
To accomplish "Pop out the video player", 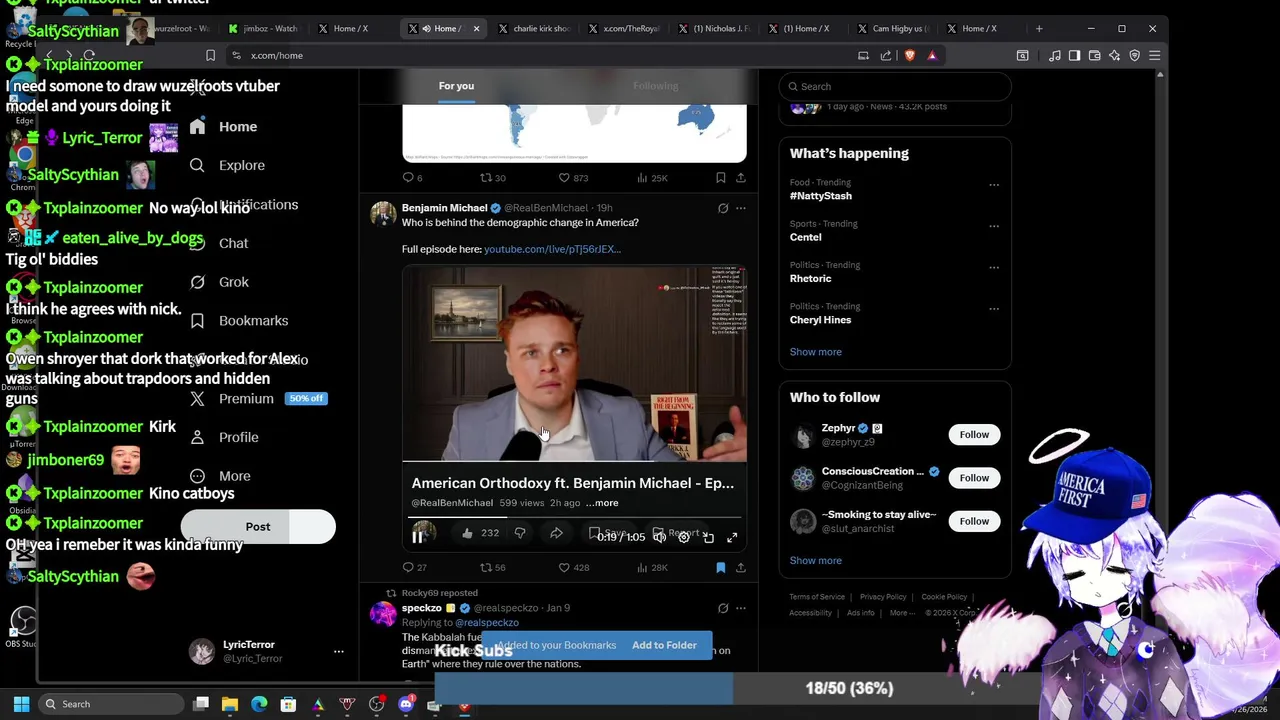I will tap(708, 537).
